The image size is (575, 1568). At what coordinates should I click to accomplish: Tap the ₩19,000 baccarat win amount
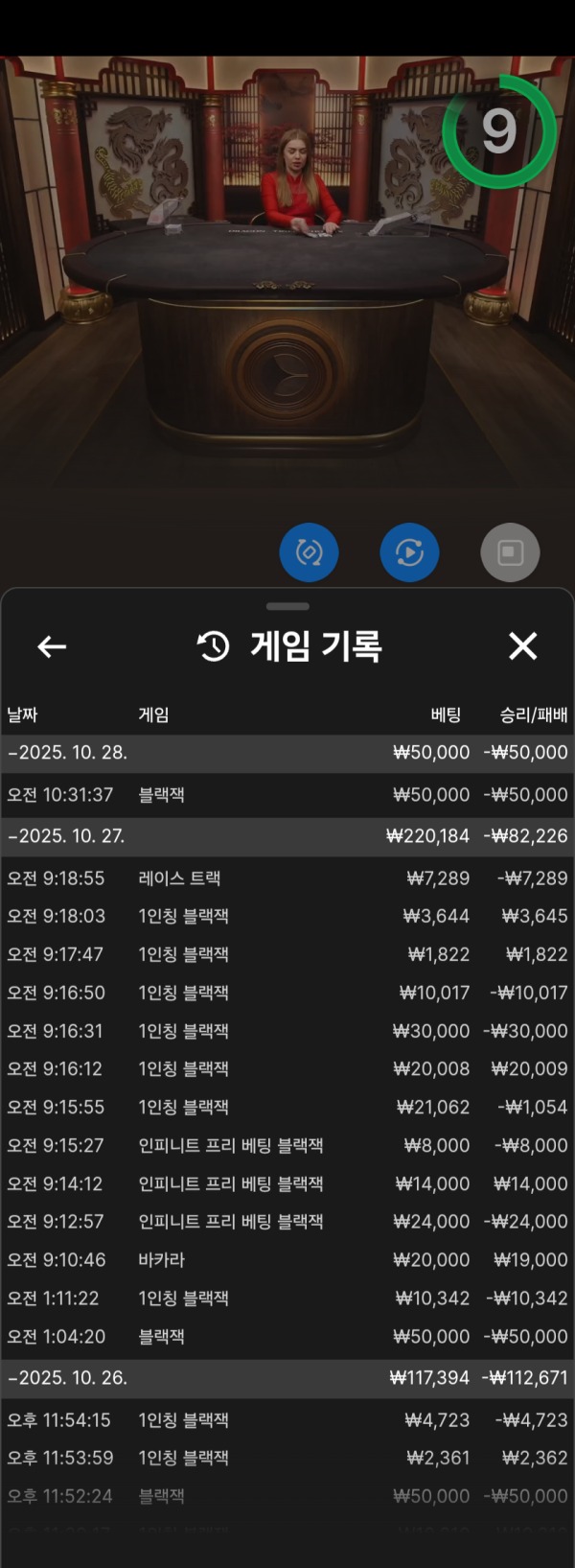pyautogui.click(x=531, y=1260)
